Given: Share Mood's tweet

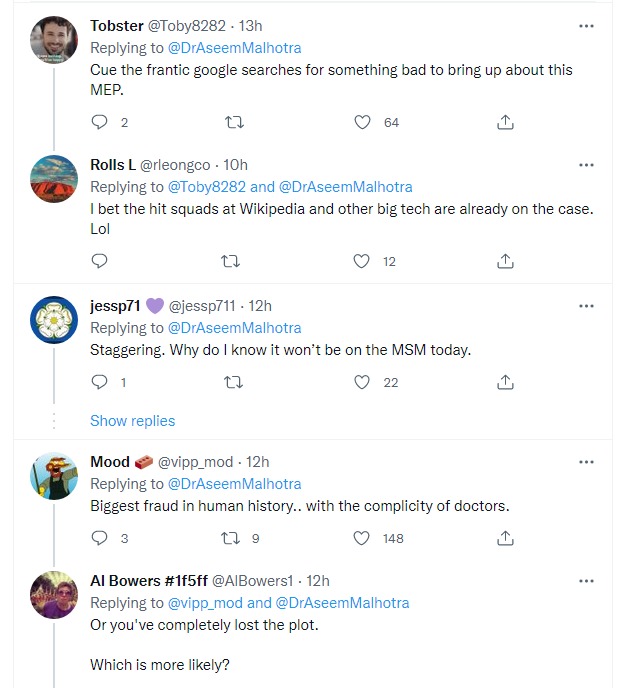Looking at the screenshot, I should [x=505, y=538].
